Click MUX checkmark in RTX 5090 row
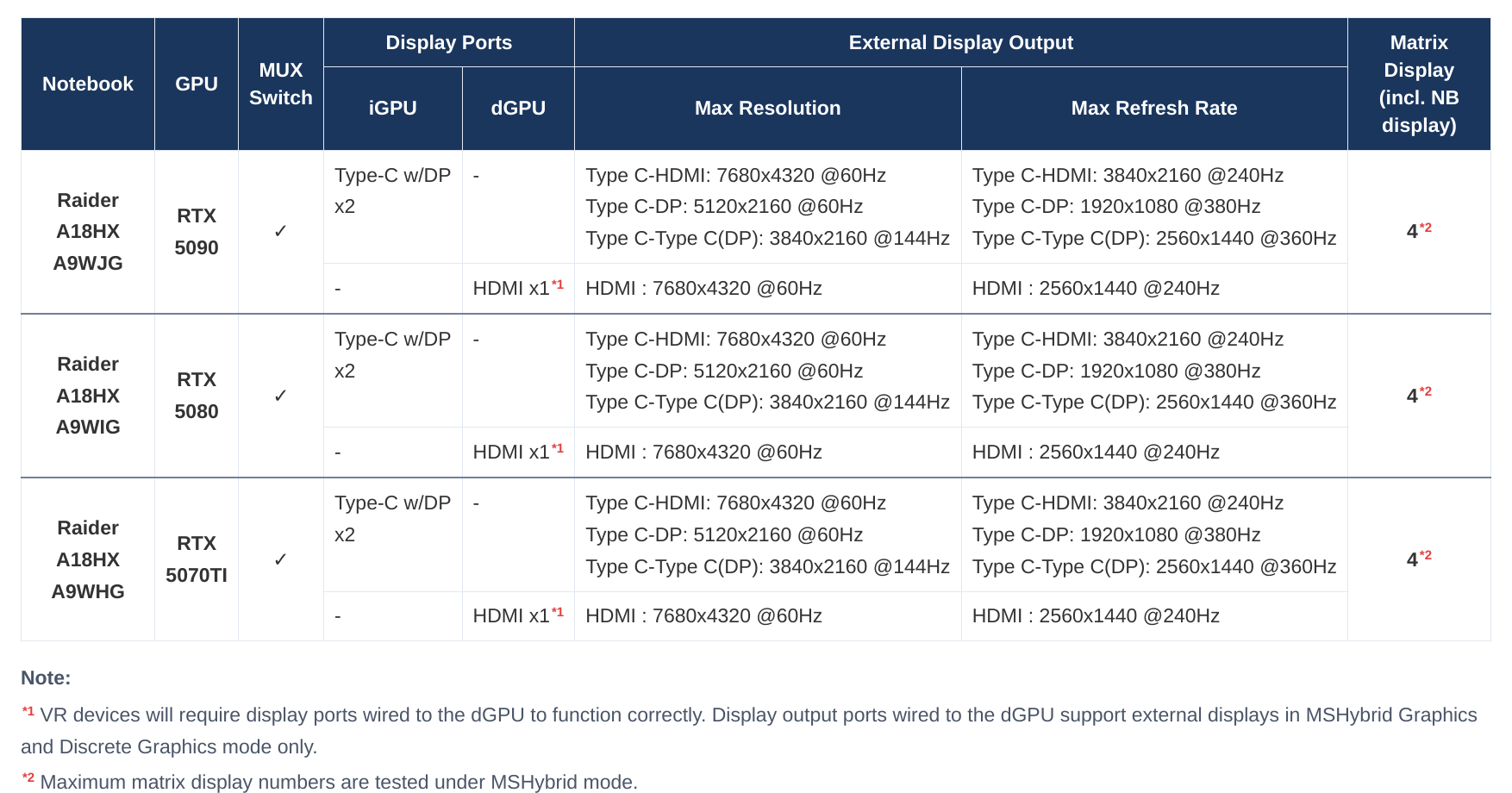1512x793 pixels. tap(281, 232)
